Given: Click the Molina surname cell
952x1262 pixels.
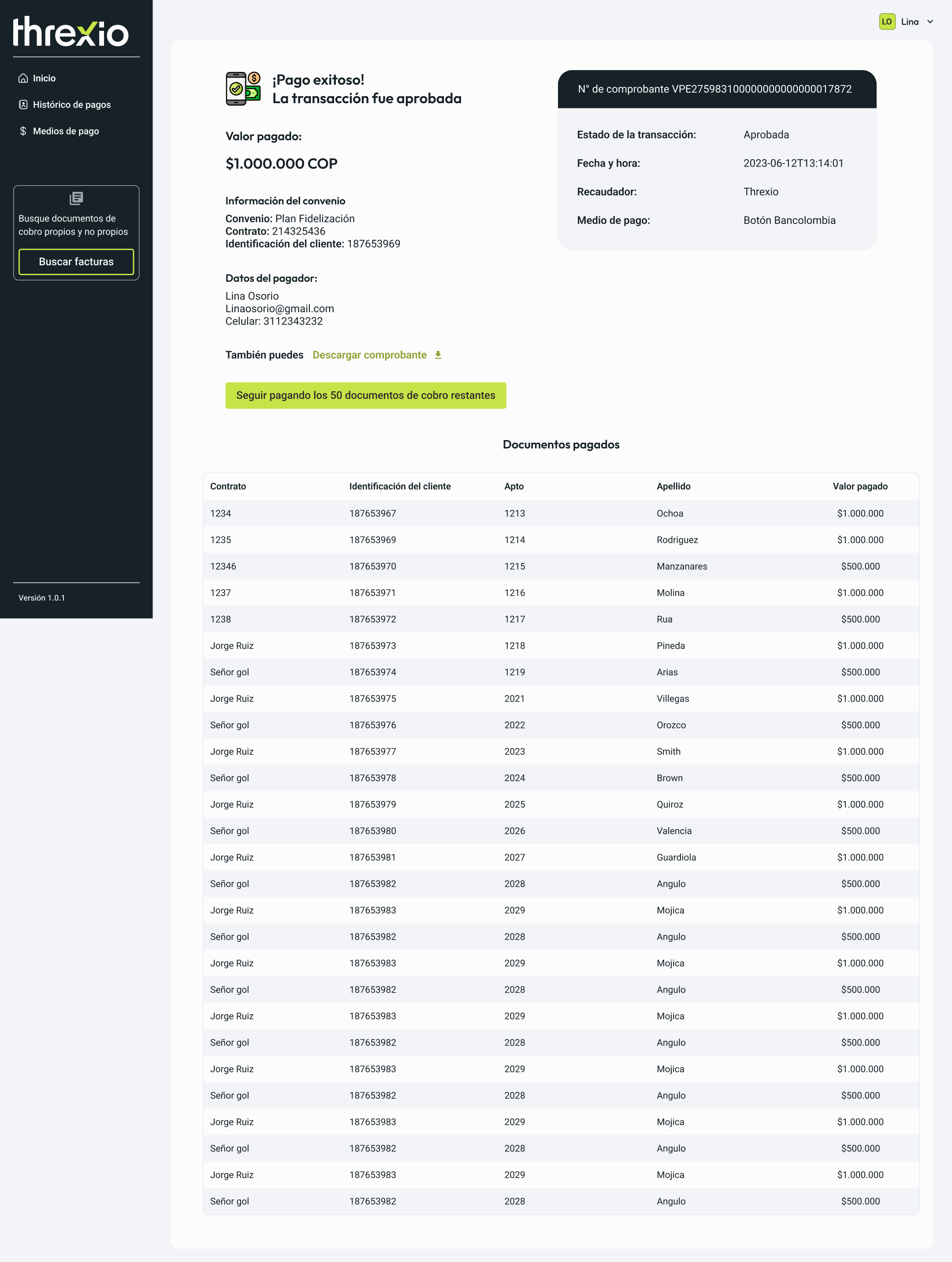Looking at the screenshot, I should pyautogui.click(x=670, y=593).
